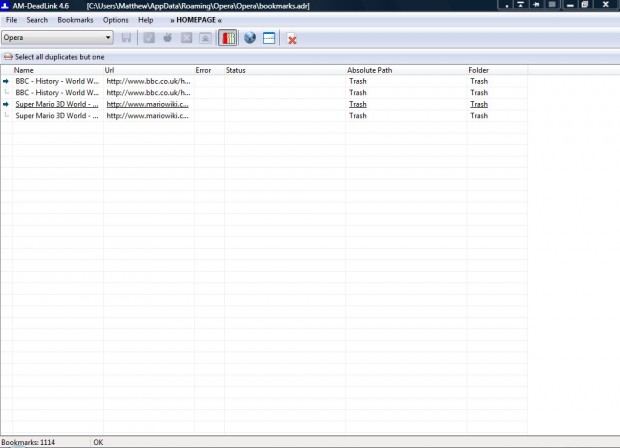Click the stay-on-top arrow icon in title bar
The width and height of the screenshot is (620, 448).
(521, 4)
